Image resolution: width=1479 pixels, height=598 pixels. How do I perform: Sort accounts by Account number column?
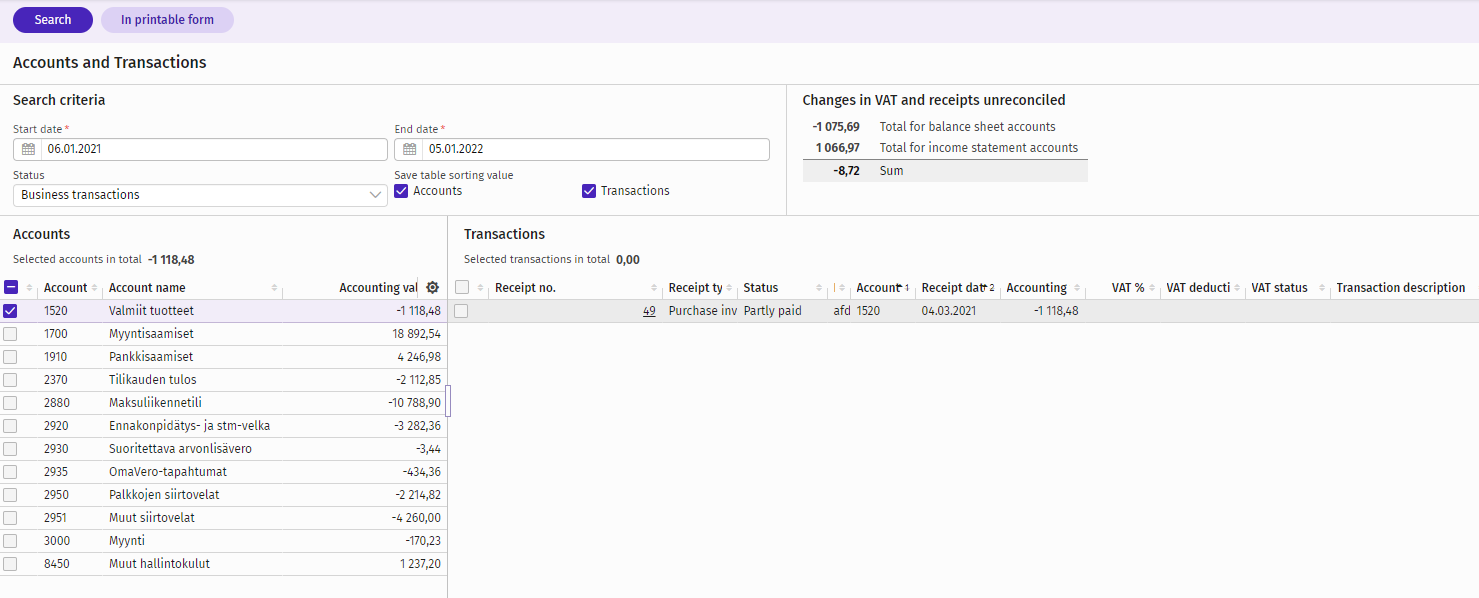95,288
